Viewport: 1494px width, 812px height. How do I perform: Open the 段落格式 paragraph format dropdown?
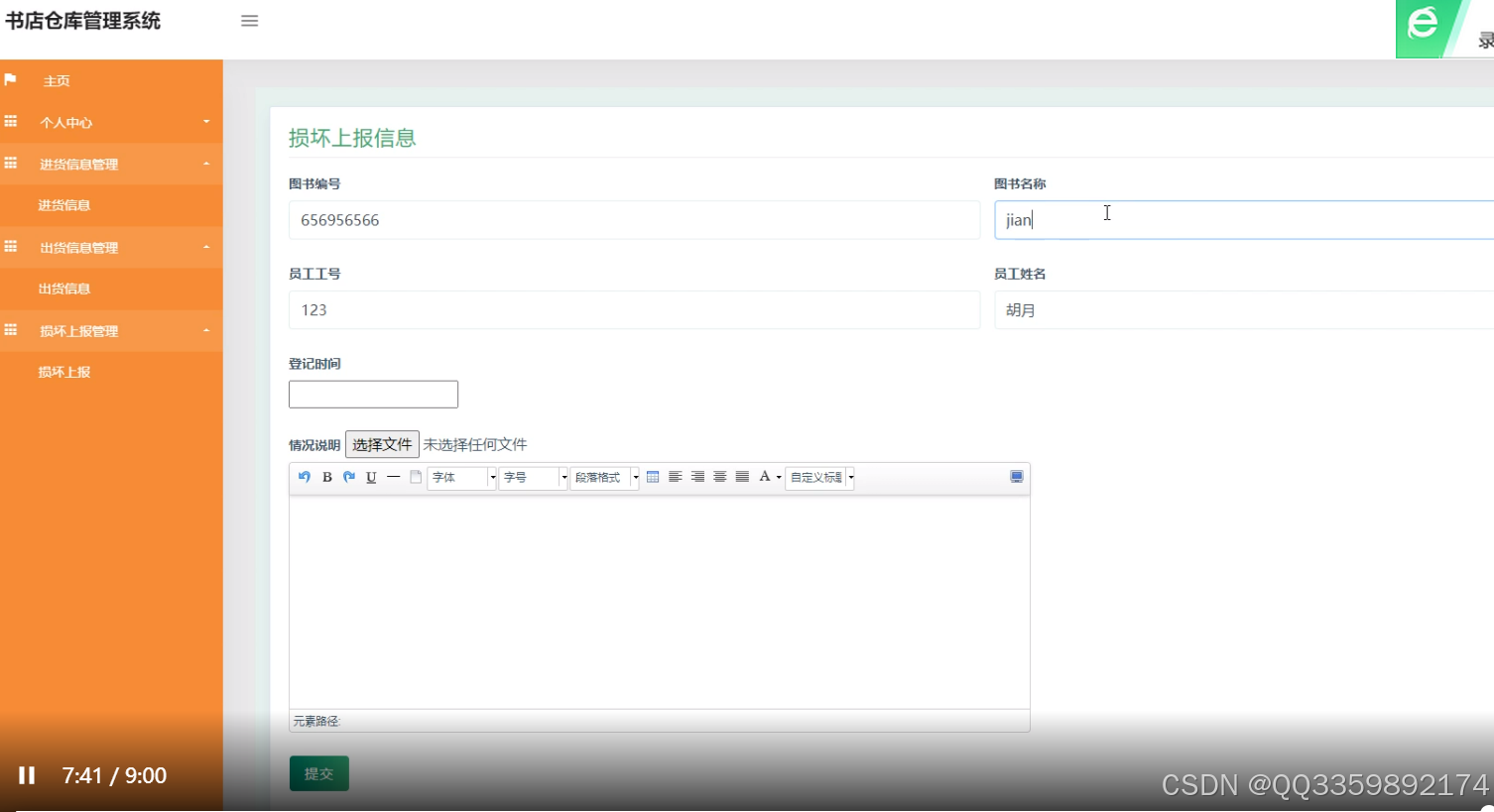(605, 478)
